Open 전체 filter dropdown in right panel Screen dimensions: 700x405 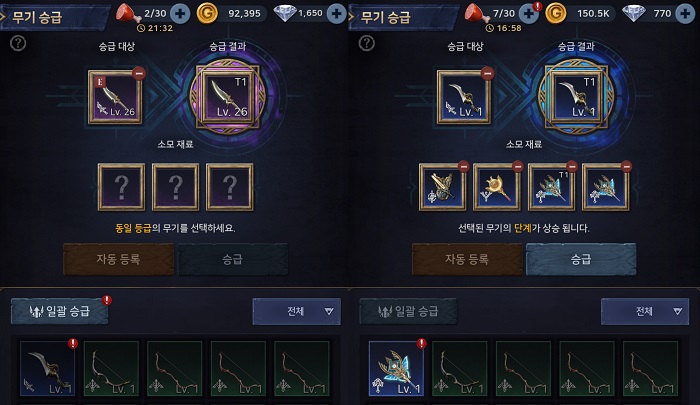pos(645,311)
